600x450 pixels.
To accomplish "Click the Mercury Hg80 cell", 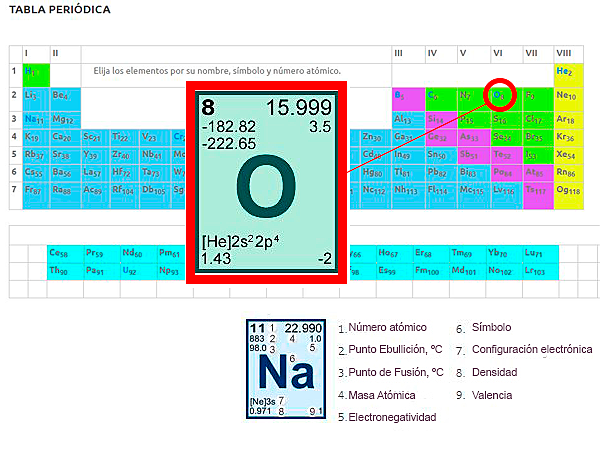I will click(x=376, y=173).
